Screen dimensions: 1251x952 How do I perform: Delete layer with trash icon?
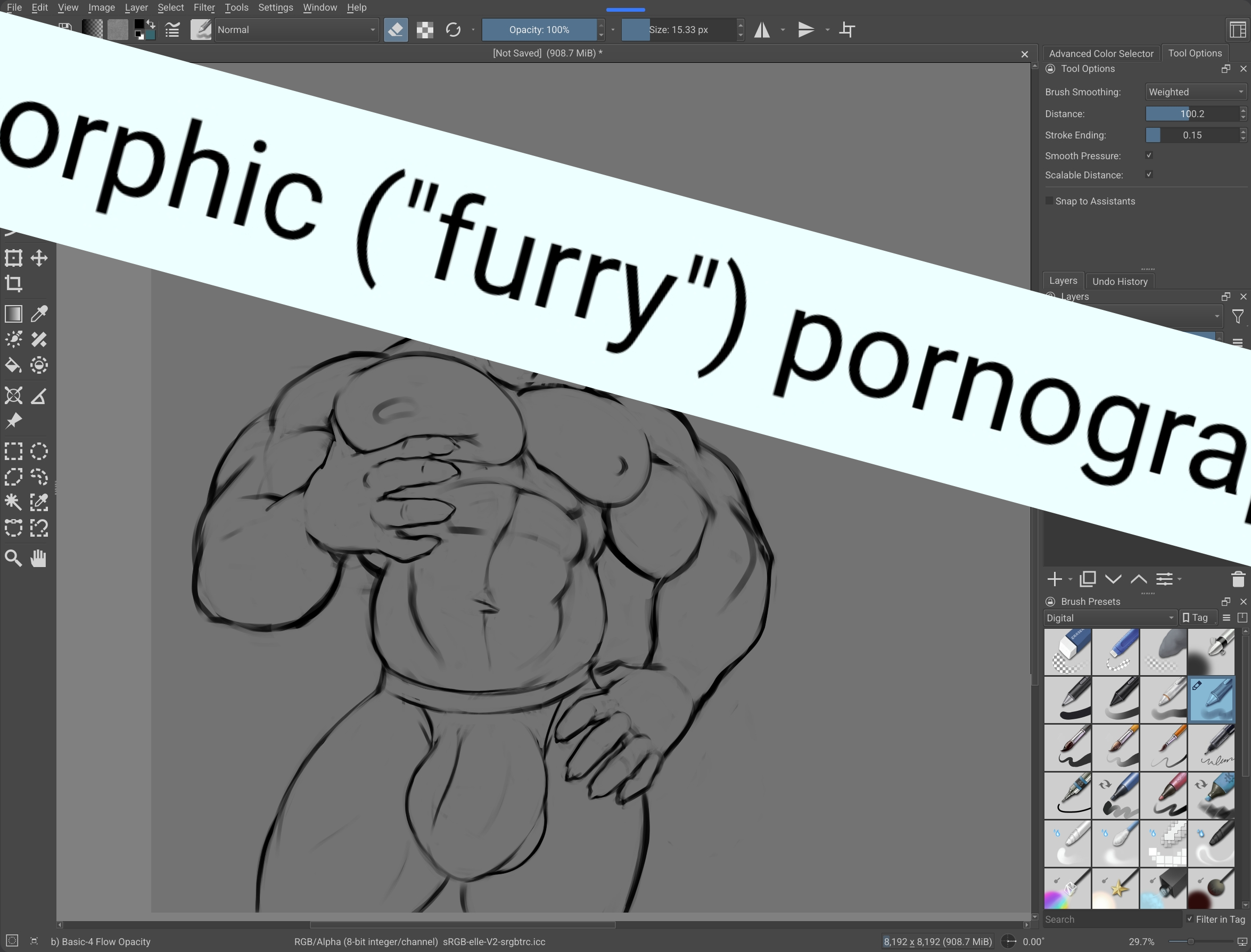coord(1238,579)
